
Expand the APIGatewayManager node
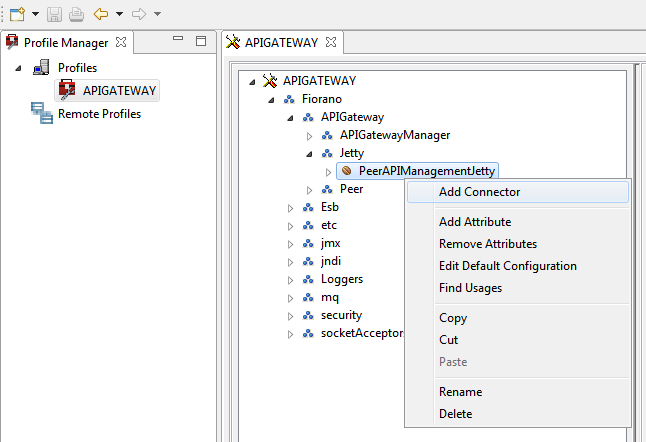pyautogui.click(x=309, y=136)
